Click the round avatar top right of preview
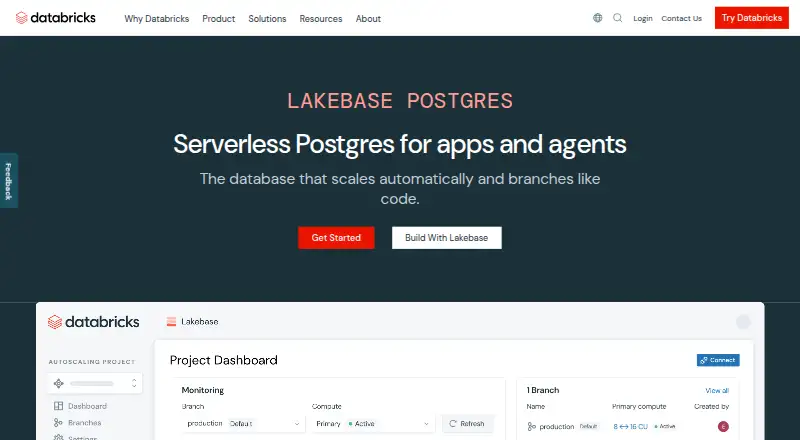Screen dimensions: 800x440 tap(743, 322)
